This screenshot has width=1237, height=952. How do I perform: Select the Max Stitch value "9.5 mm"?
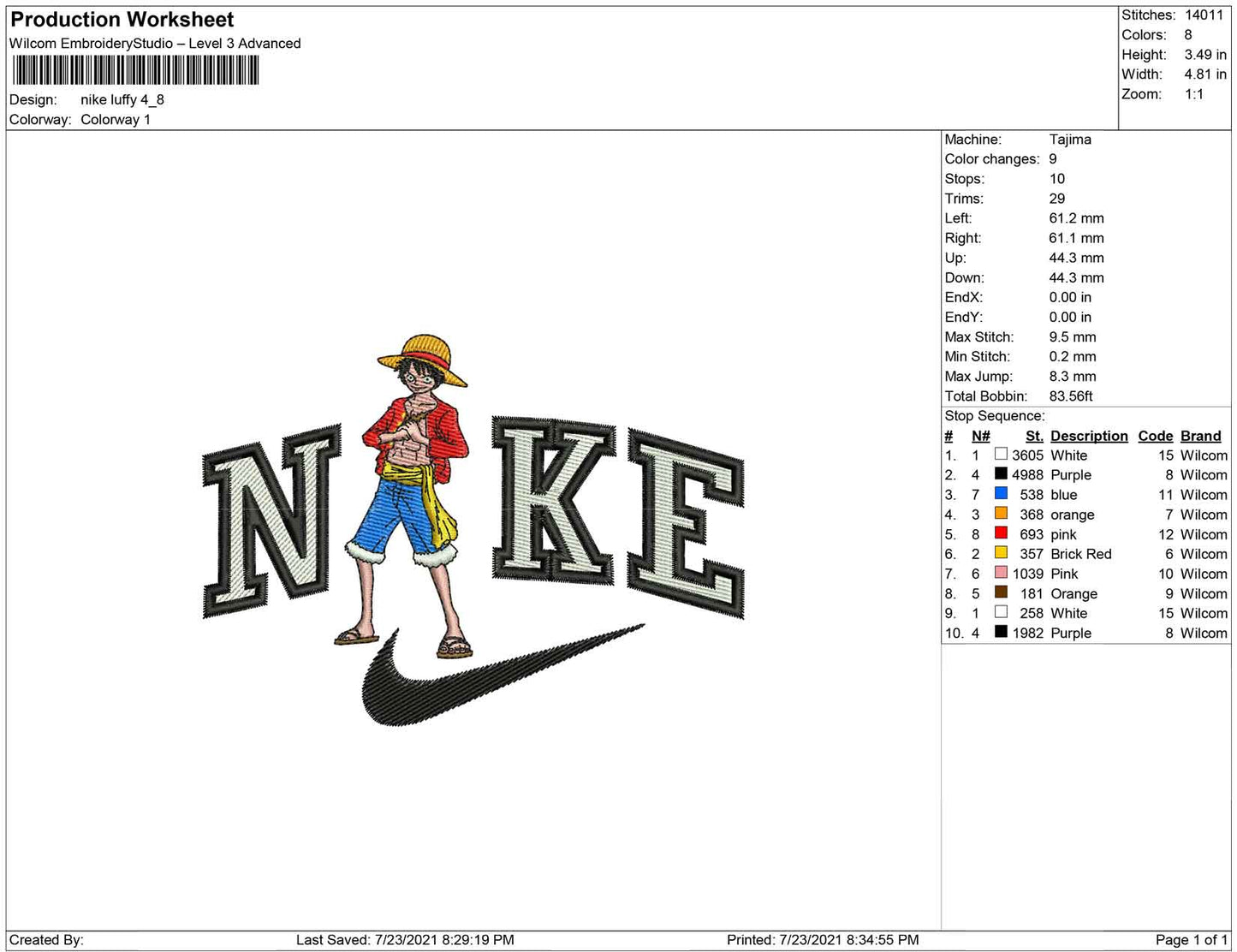1073,337
